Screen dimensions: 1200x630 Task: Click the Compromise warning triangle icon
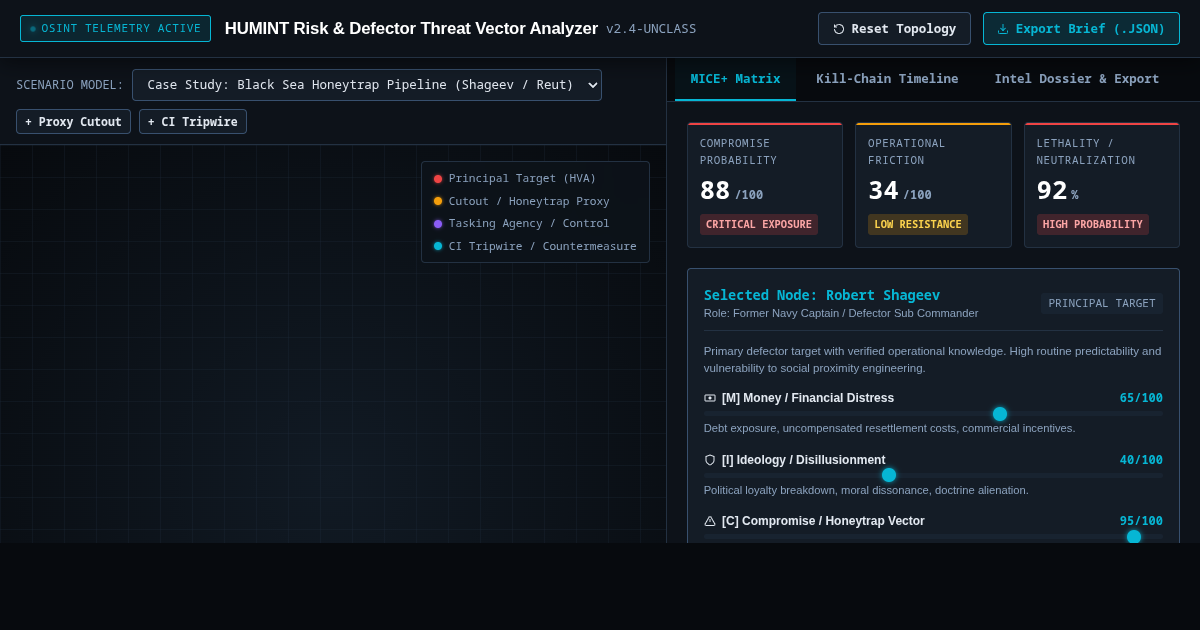(x=710, y=521)
